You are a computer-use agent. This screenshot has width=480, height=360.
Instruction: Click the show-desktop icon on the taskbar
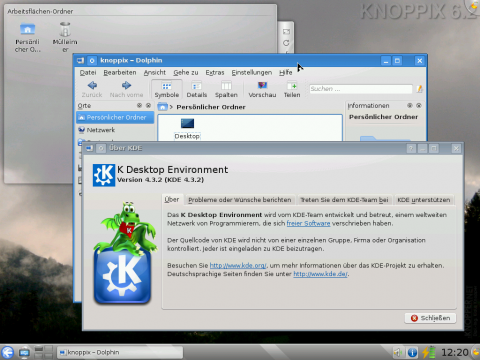click(x=24, y=352)
